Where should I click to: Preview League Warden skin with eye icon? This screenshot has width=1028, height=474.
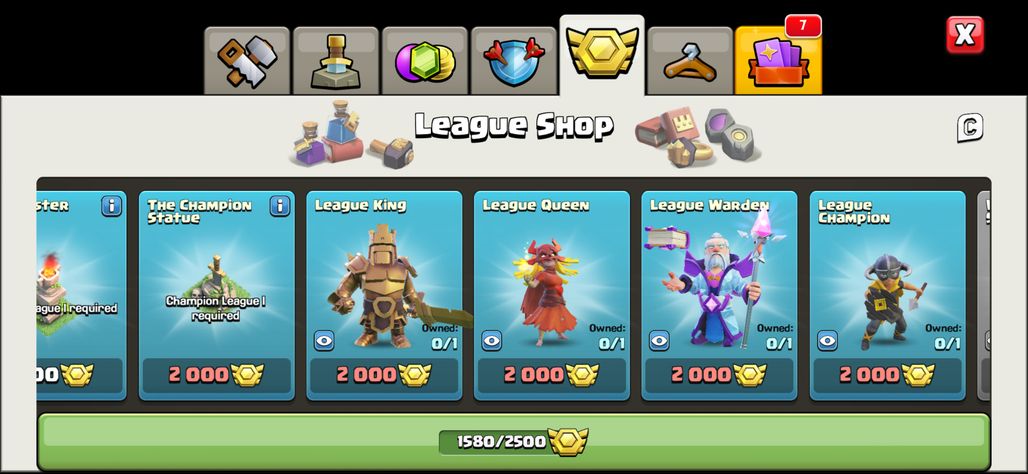(660, 340)
